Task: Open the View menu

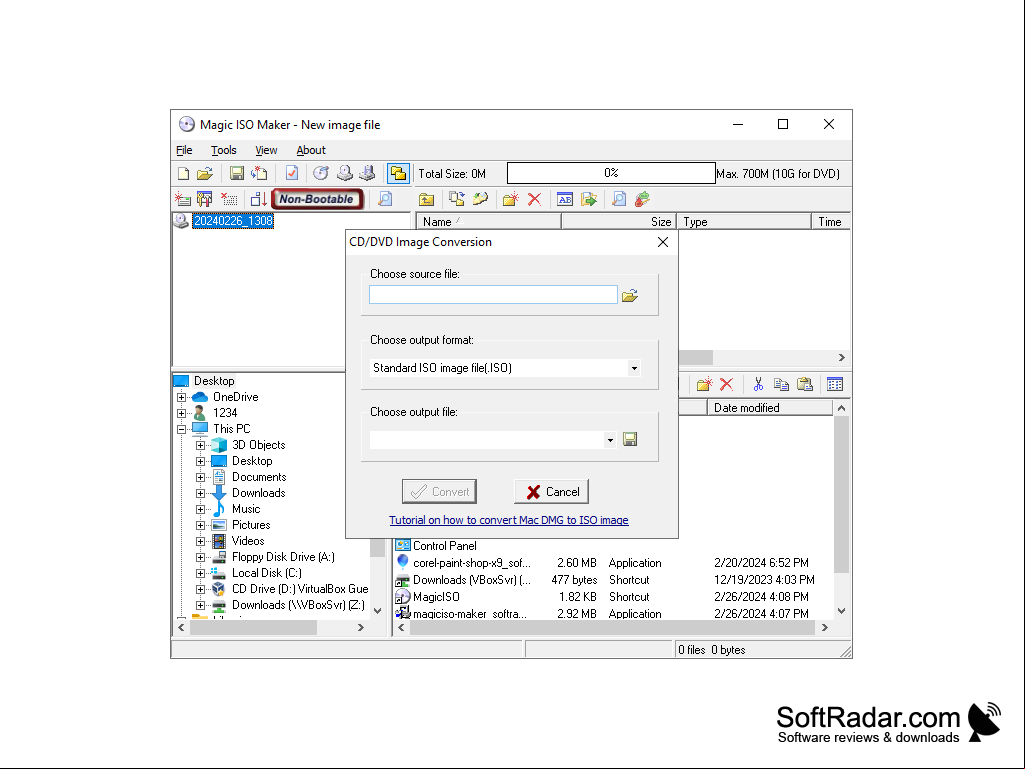Action: pos(266,150)
